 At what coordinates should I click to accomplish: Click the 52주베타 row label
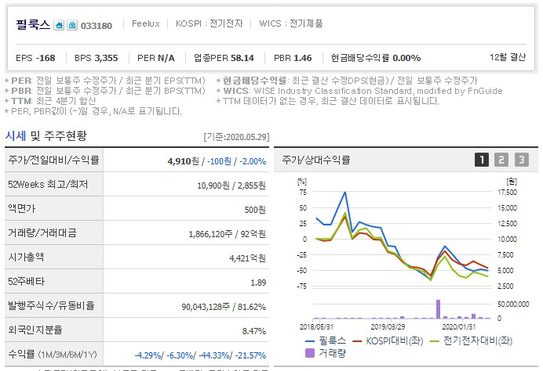(26, 281)
